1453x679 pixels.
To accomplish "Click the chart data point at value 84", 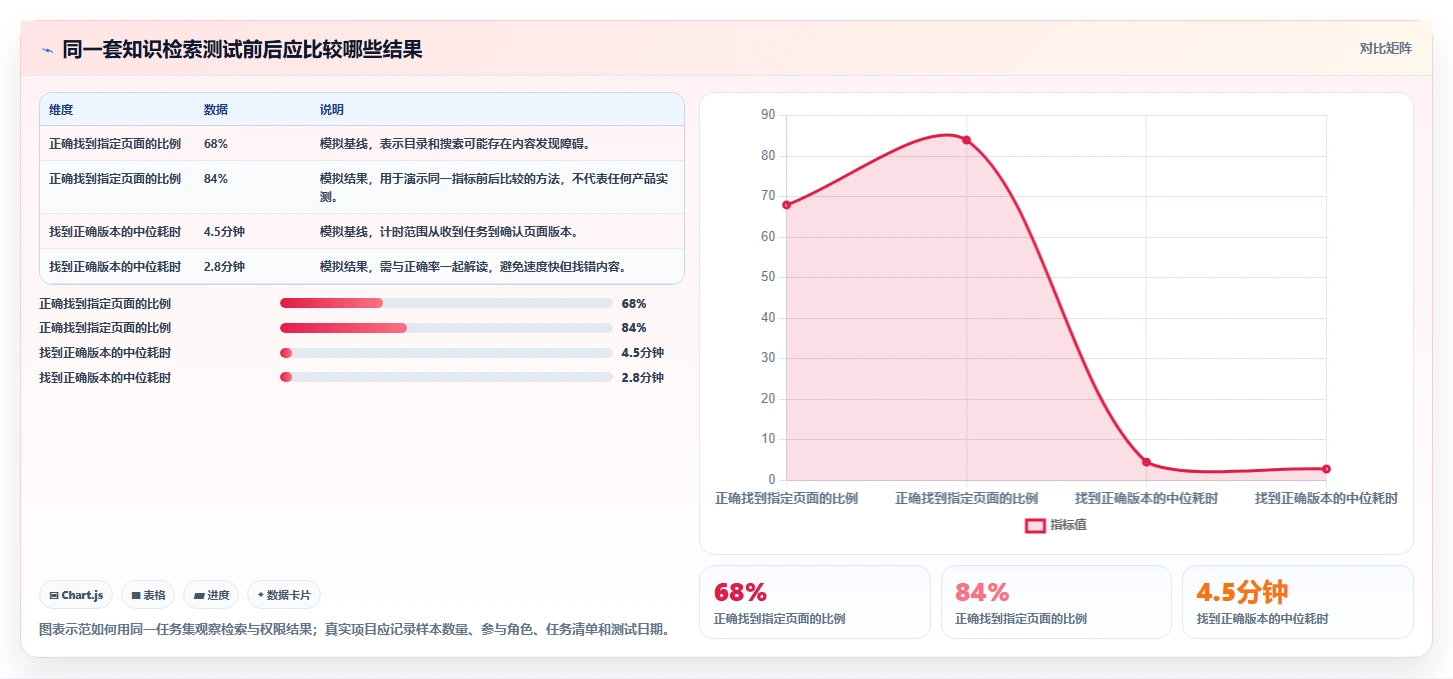I will (966, 140).
